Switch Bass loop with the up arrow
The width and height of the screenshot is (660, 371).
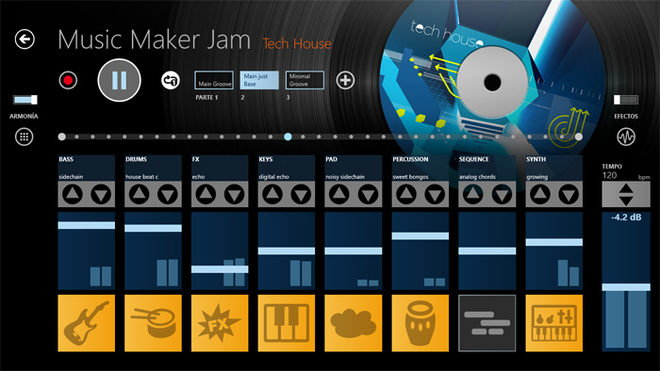click(x=72, y=194)
